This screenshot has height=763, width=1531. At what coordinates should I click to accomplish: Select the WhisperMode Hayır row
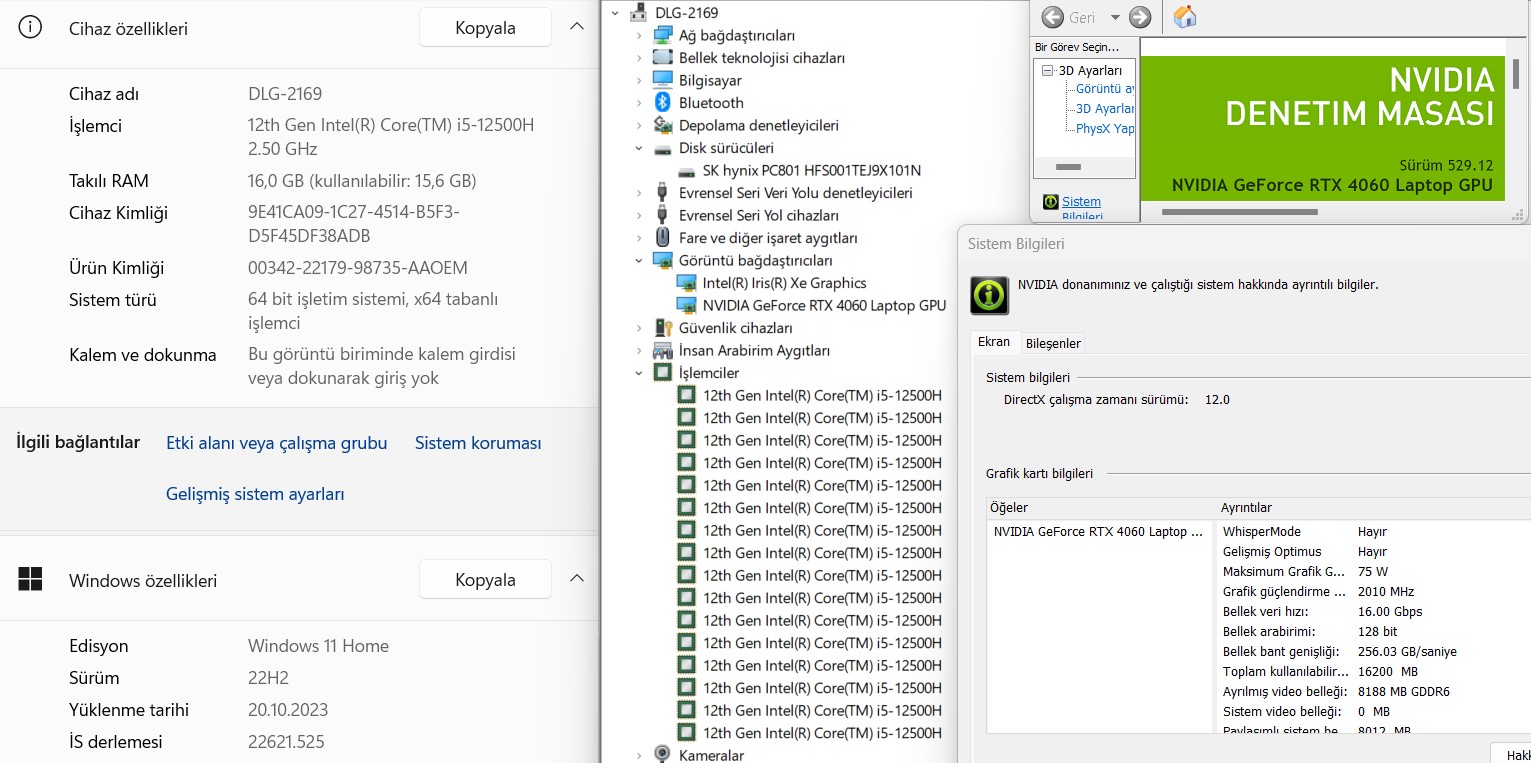1374,532
